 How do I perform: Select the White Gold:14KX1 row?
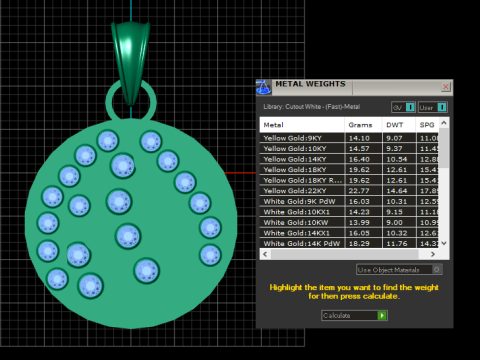coord(349,233)
